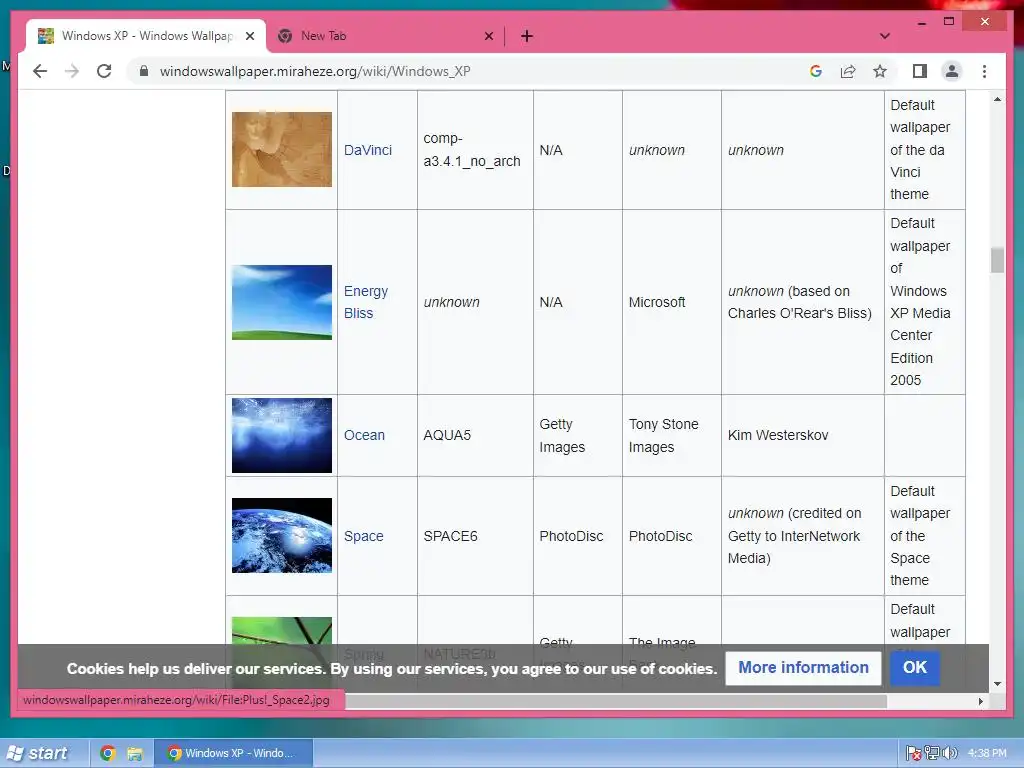The image size is (1024, 768).
Task: Click 'Default wallpaper of the Space theme' text
Action: click(920, 536)
